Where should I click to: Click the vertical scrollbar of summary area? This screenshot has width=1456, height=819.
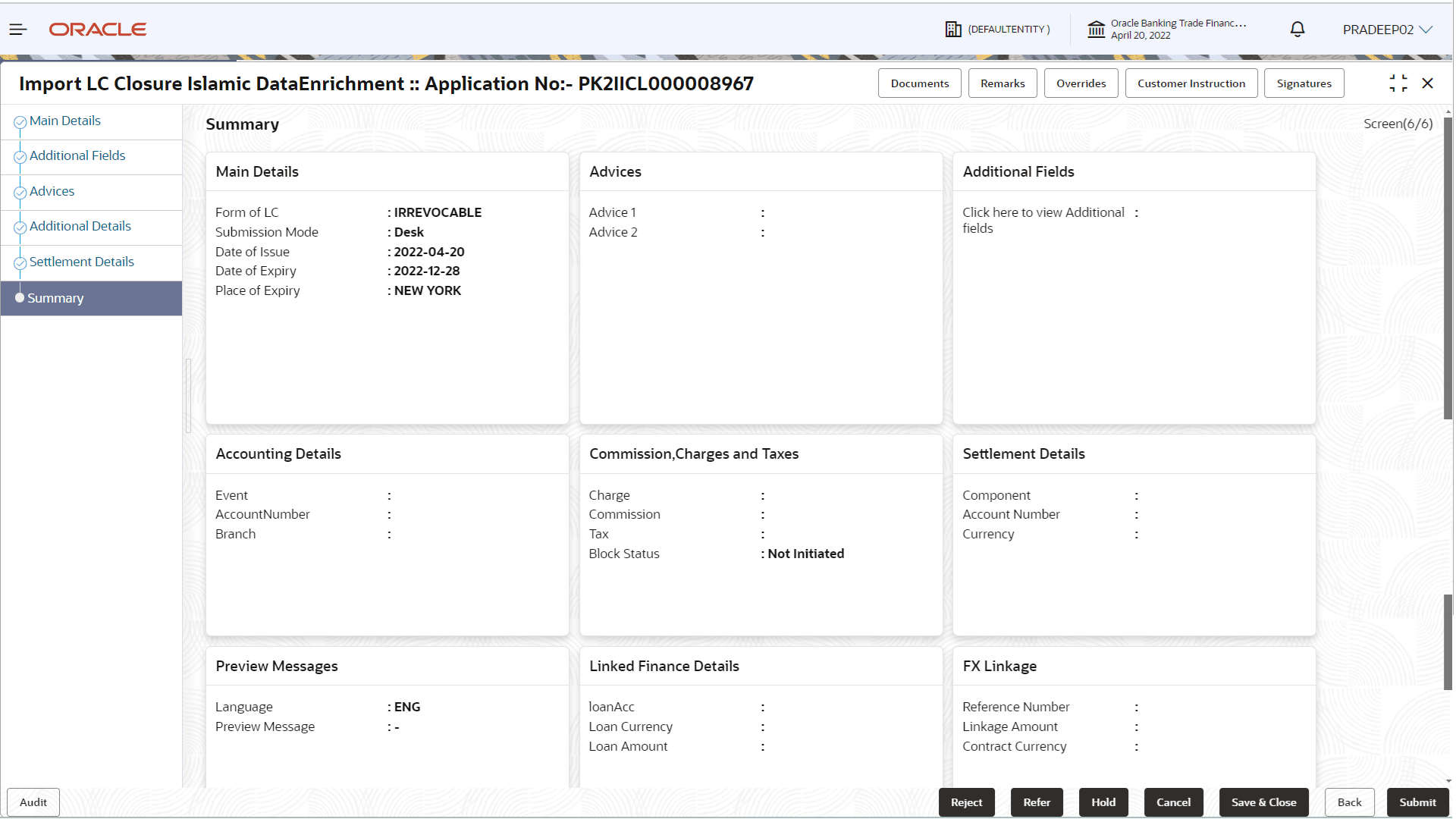1448,269
